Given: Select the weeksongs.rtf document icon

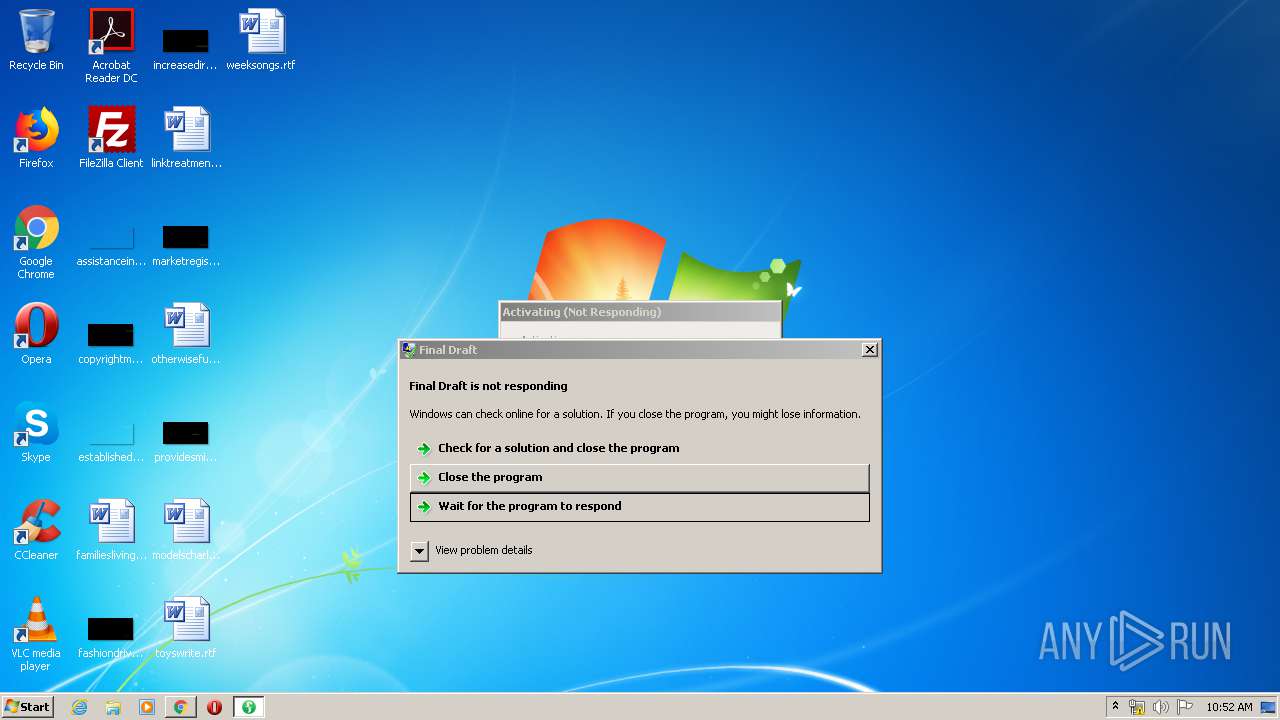Looking at the screenshot, I should [x=261, y=40].
